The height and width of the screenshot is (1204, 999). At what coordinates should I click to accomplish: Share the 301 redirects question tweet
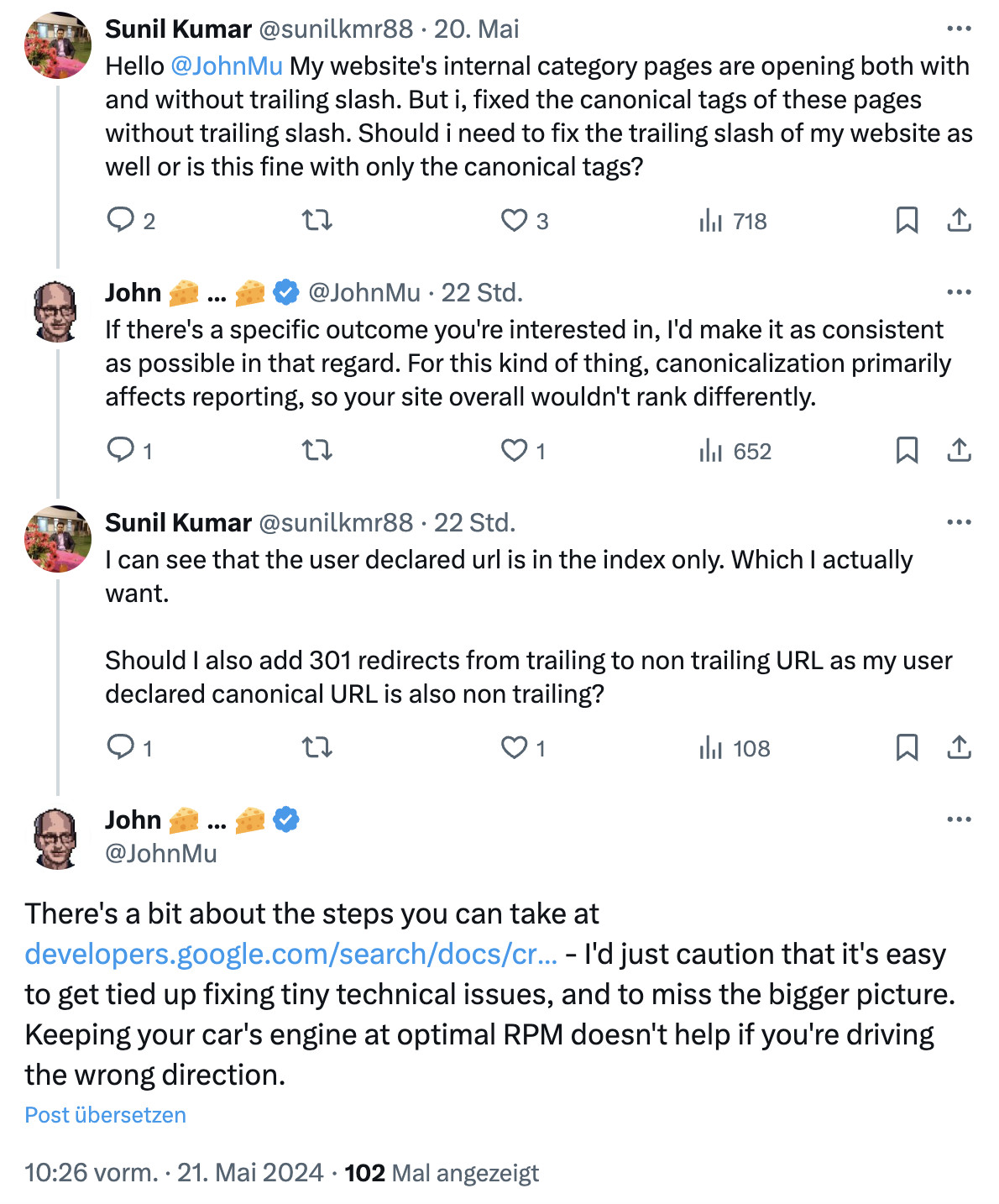[x=959, y=747]
